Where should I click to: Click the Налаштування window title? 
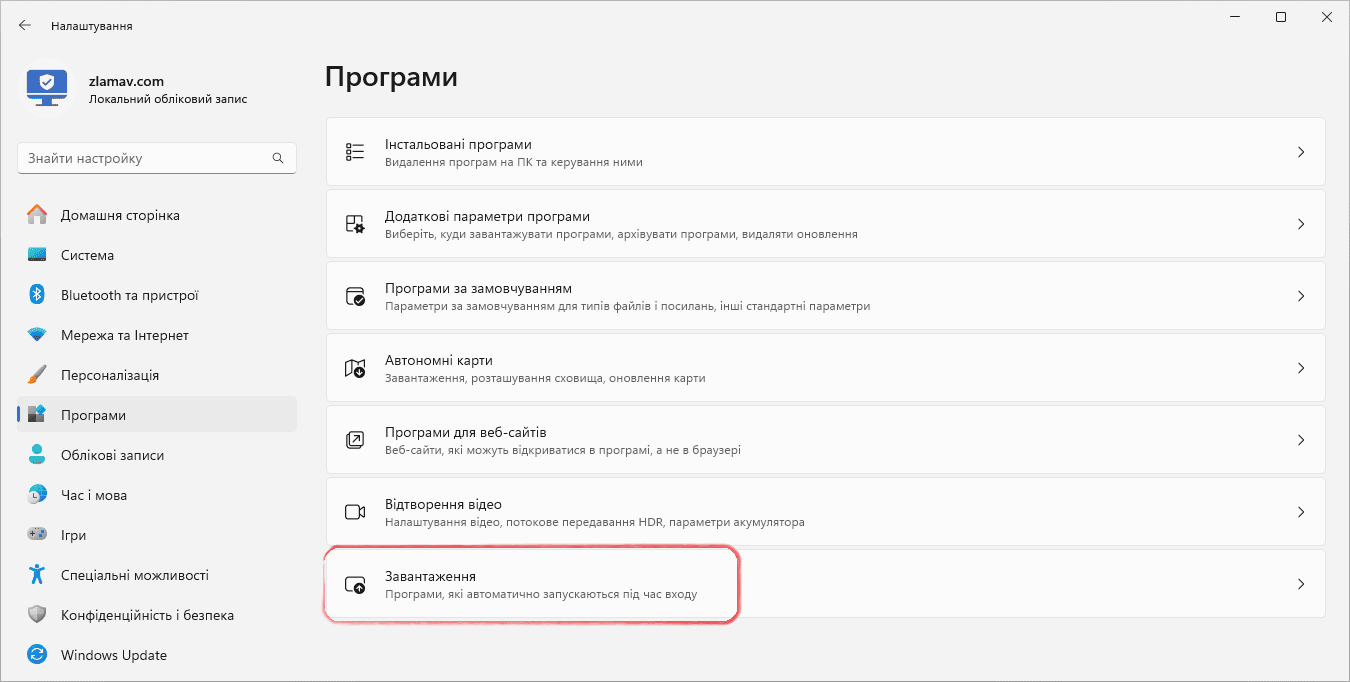(x=92, y=26)
